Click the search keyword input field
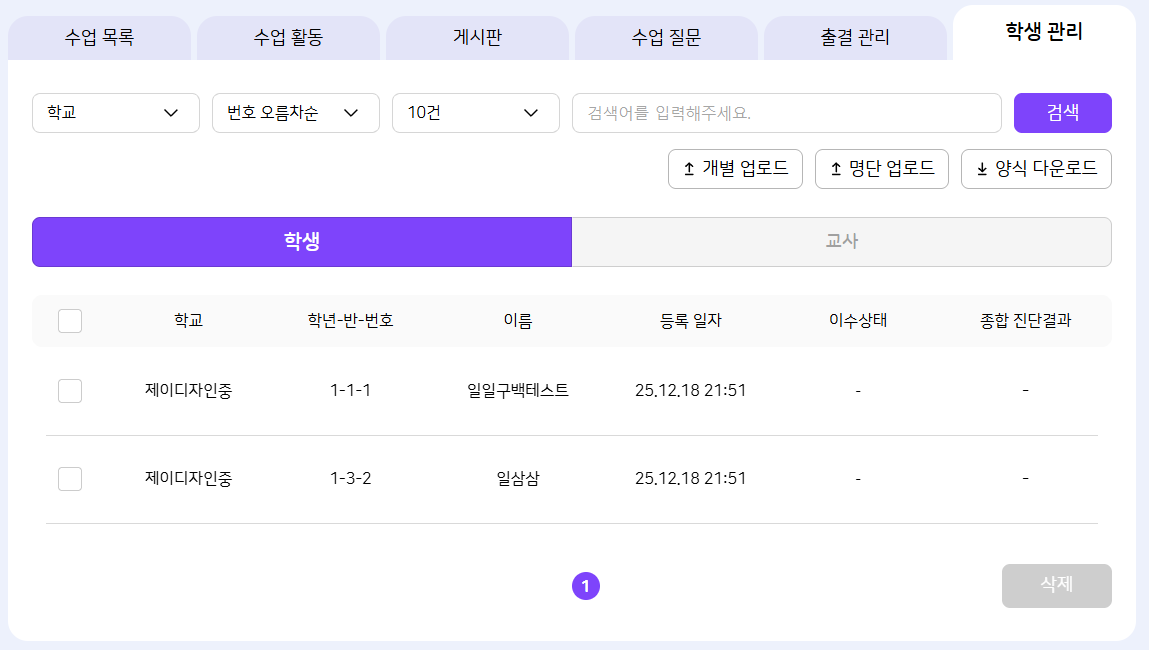The height and width of the screenshot is (650, 1149). point(786,113)
